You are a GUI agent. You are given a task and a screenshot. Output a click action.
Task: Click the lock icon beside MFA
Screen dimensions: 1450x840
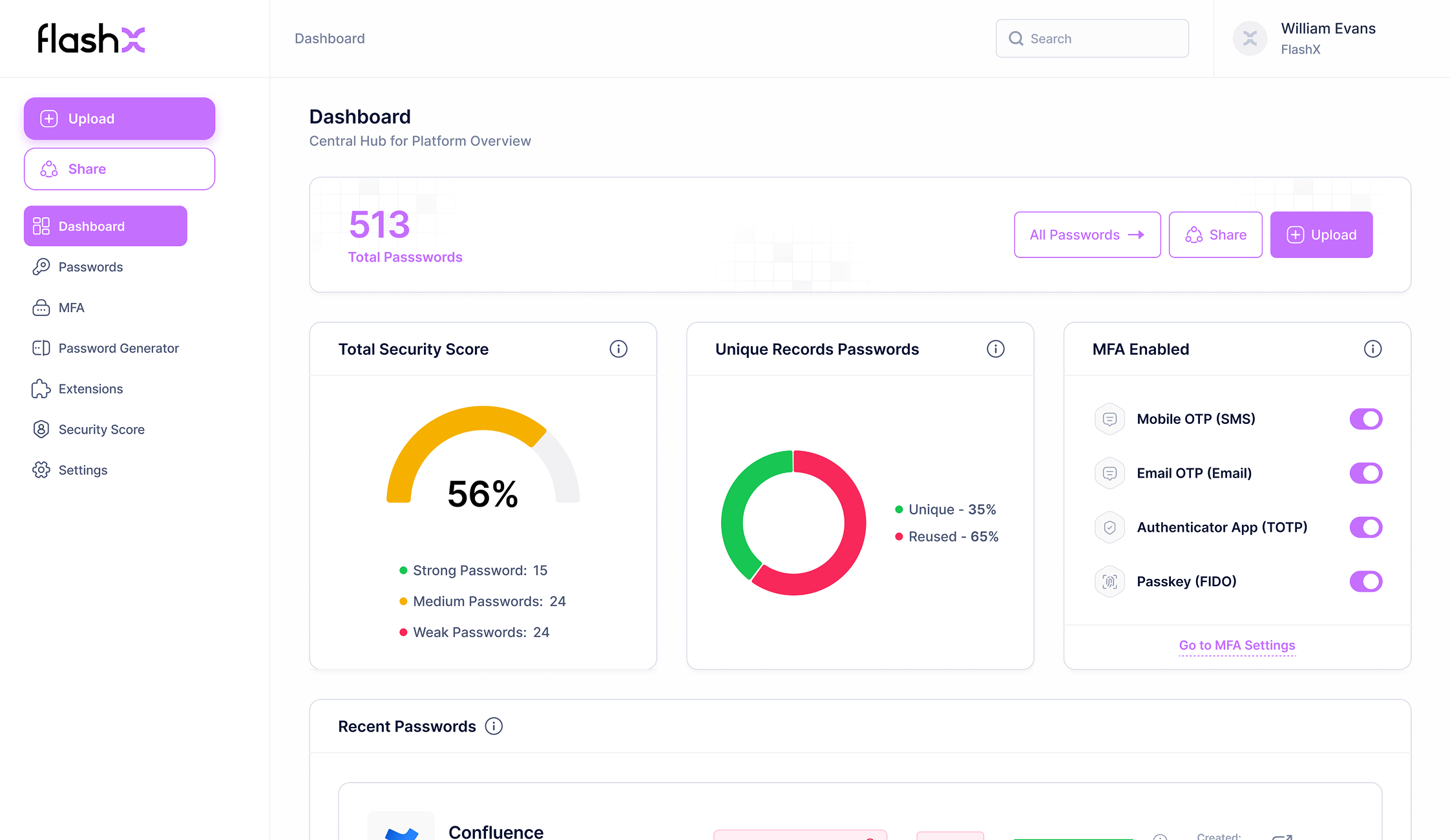click(41, 308)
